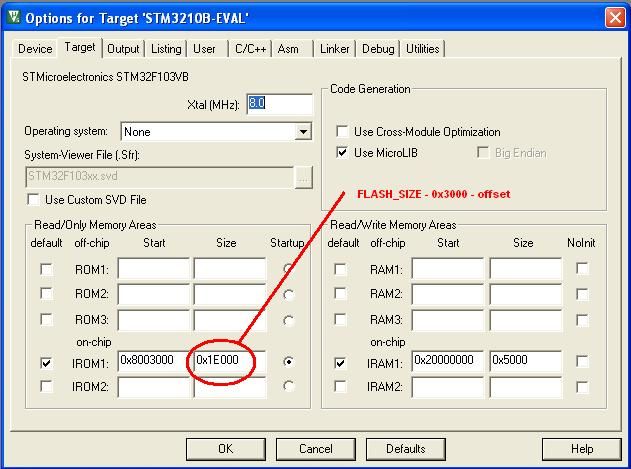Click the RAM1 Size field
This screenshot has width=631, height=469.
(x=525, y=269)
